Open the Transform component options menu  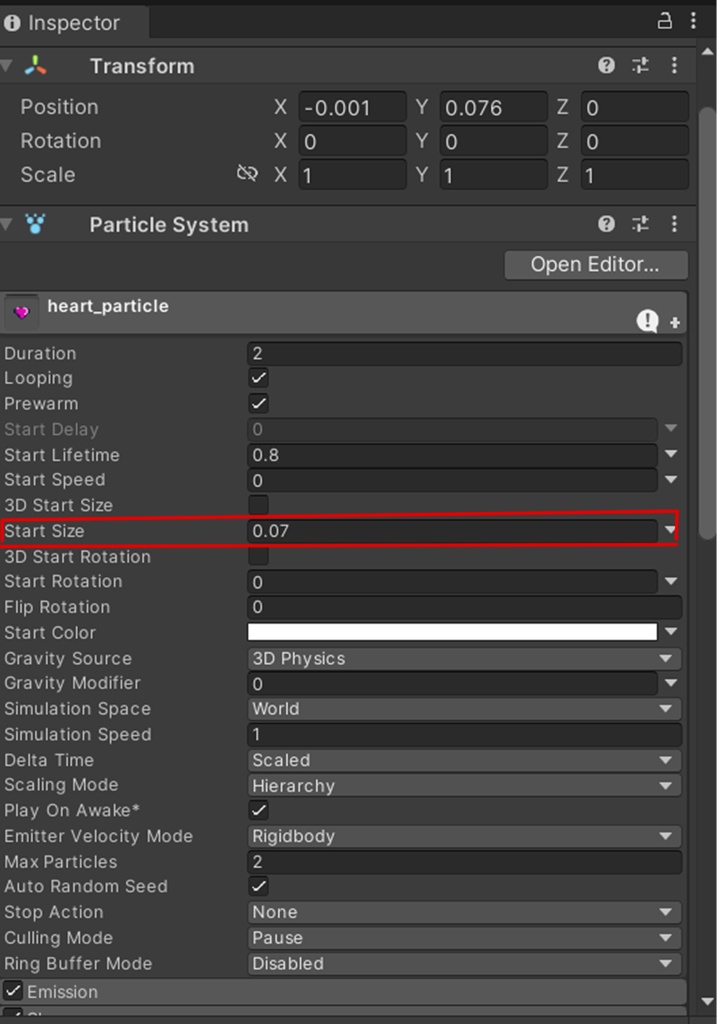pos(675,66)
